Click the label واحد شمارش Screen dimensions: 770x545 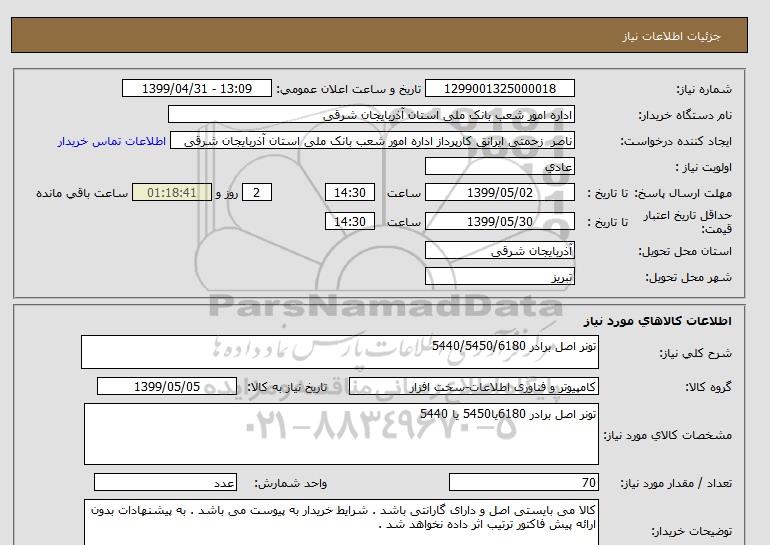coord(291,484)
